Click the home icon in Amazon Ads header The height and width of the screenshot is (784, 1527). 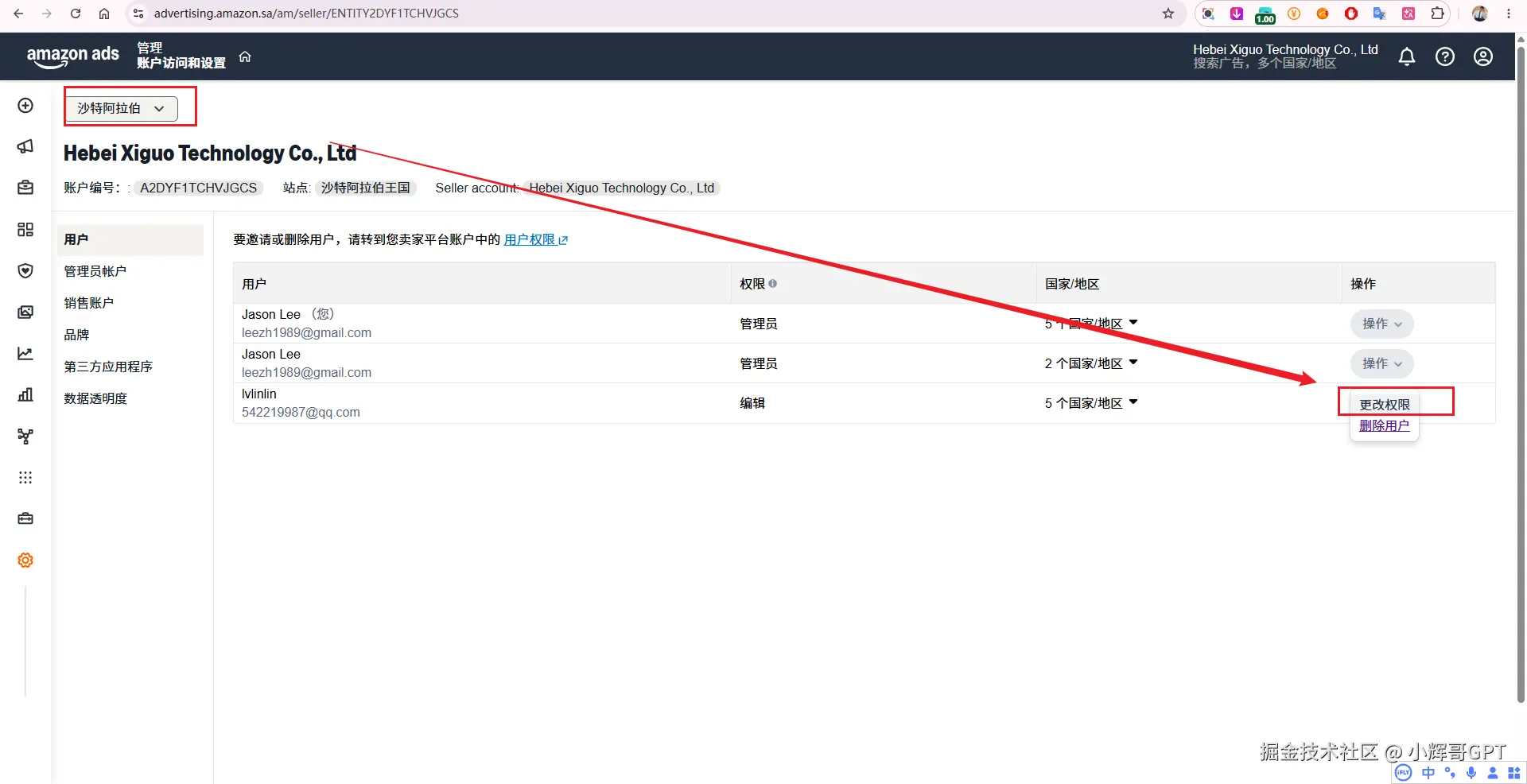[245, 56]
